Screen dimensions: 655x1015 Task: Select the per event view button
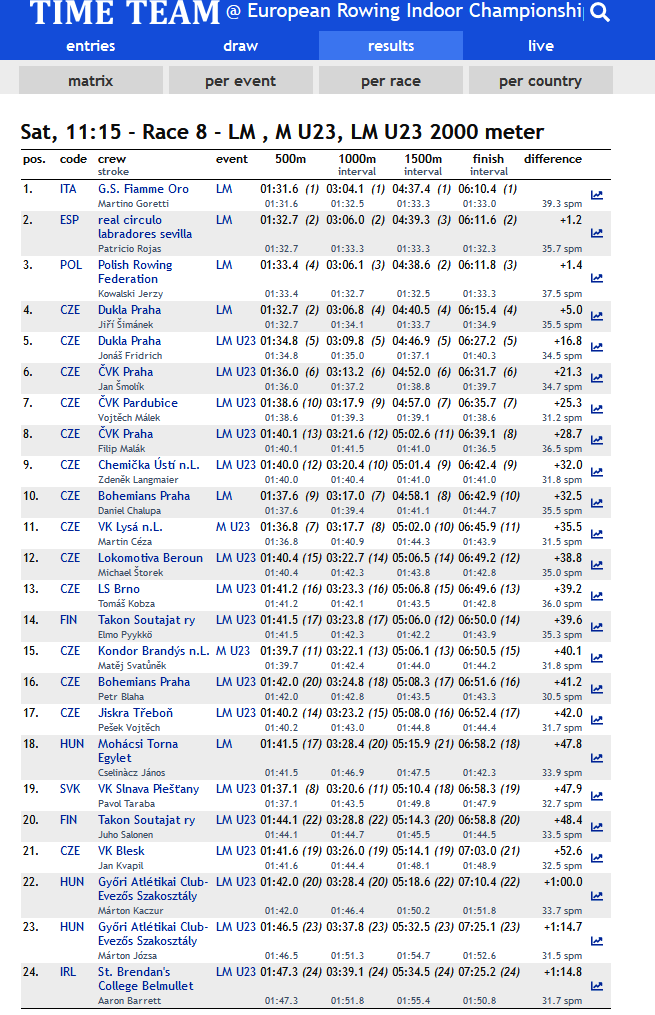coord(241,81)
